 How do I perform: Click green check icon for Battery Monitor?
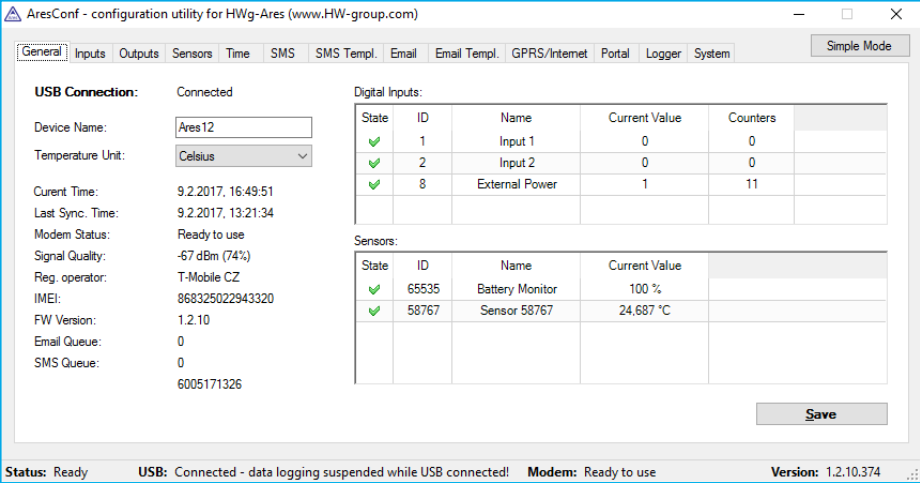374,289
